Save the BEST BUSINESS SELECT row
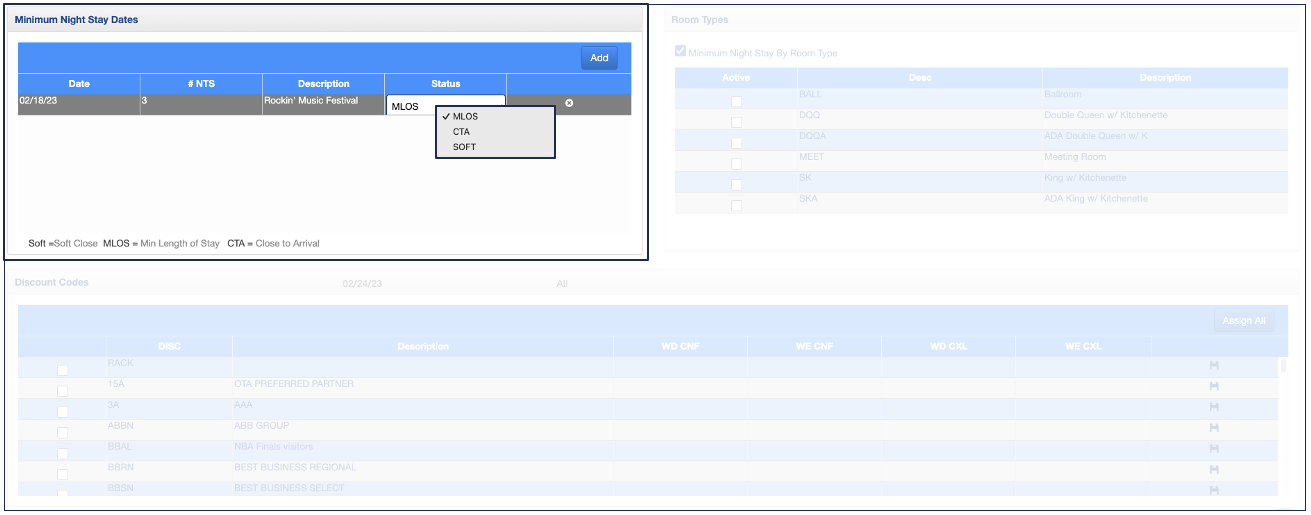Screen dimensions: 1311x515 [1214, 490]
